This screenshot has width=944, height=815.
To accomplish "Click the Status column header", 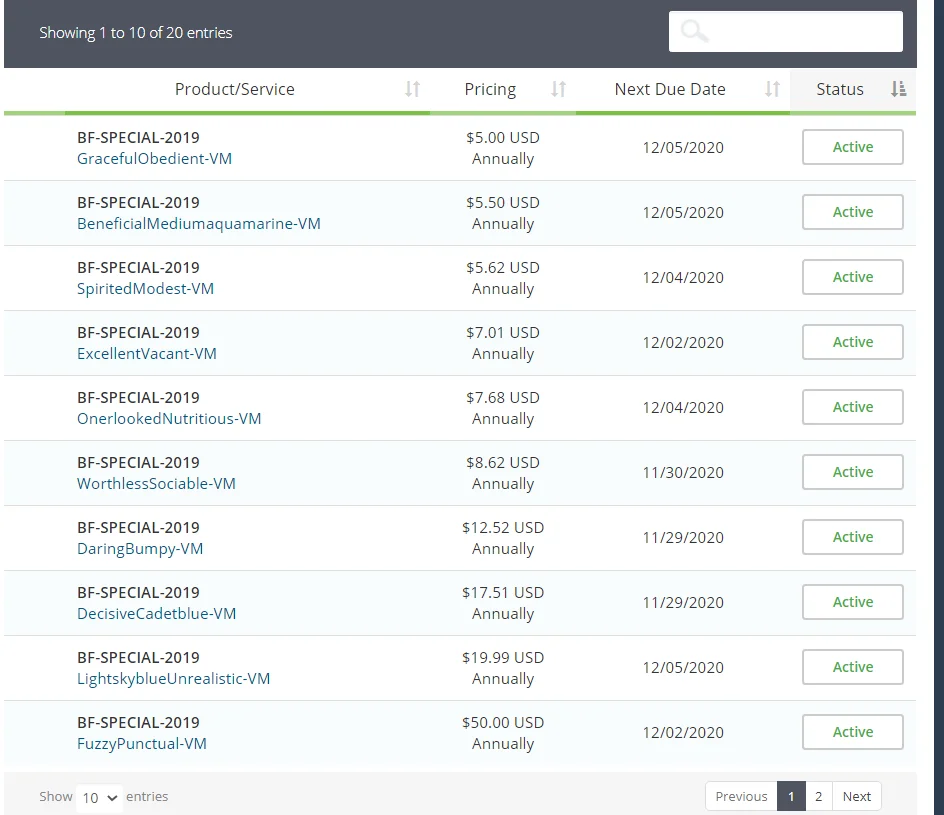I will [852, 89].
